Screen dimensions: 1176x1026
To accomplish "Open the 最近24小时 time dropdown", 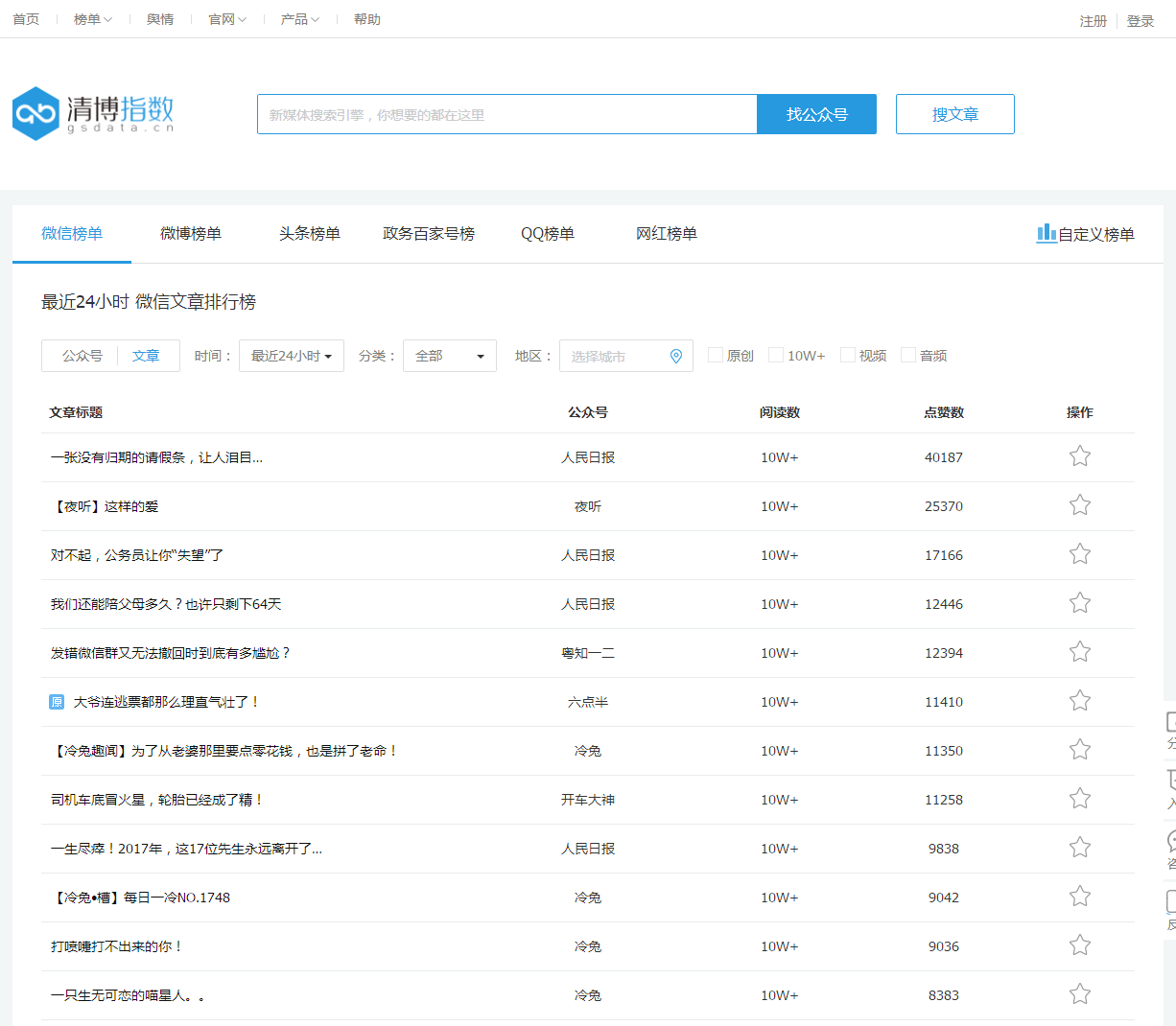I will pos(292,356).
